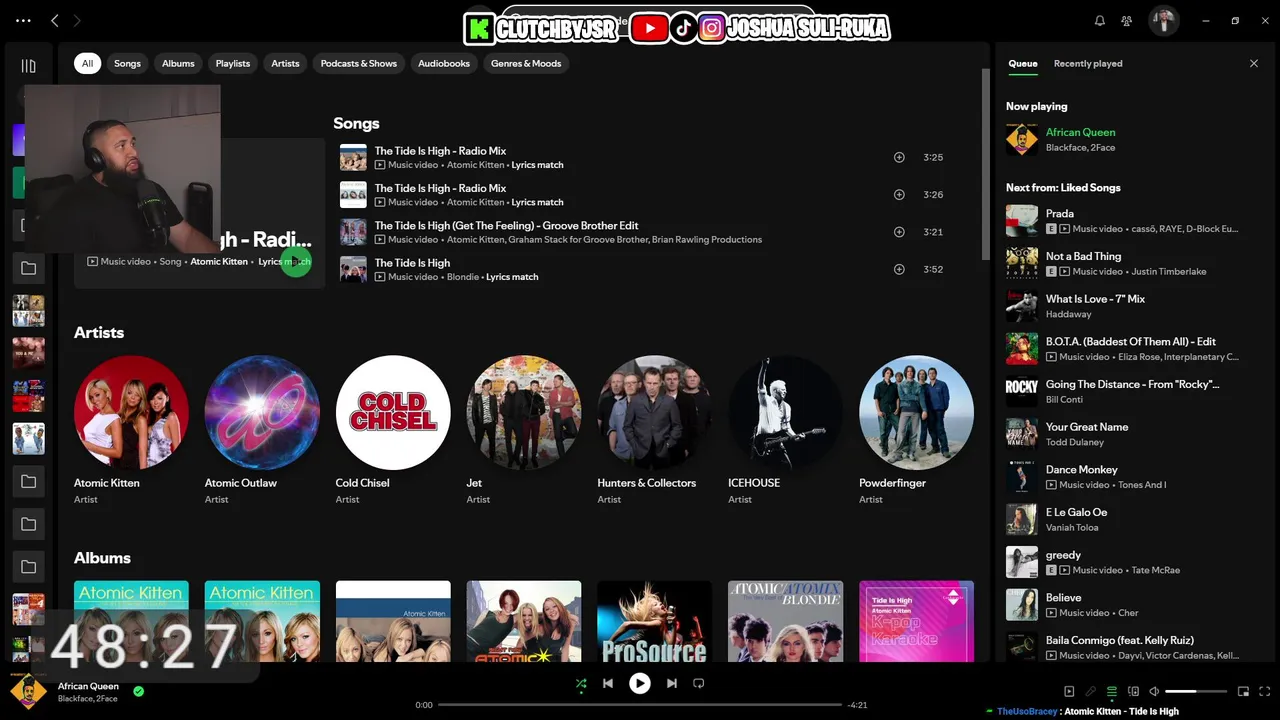Screen dimensions: 1280x720
Task: Toggle the green Queue icon
Action: click(1112, 691)
